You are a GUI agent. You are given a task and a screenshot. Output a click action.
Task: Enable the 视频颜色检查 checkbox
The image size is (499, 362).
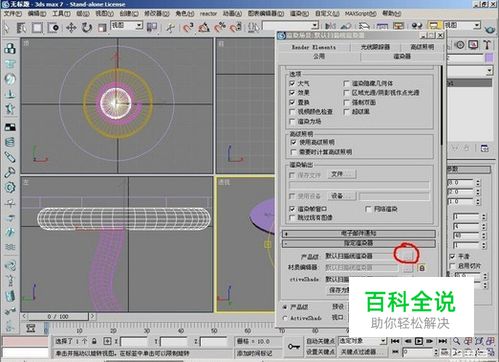[x=292, y=112]
